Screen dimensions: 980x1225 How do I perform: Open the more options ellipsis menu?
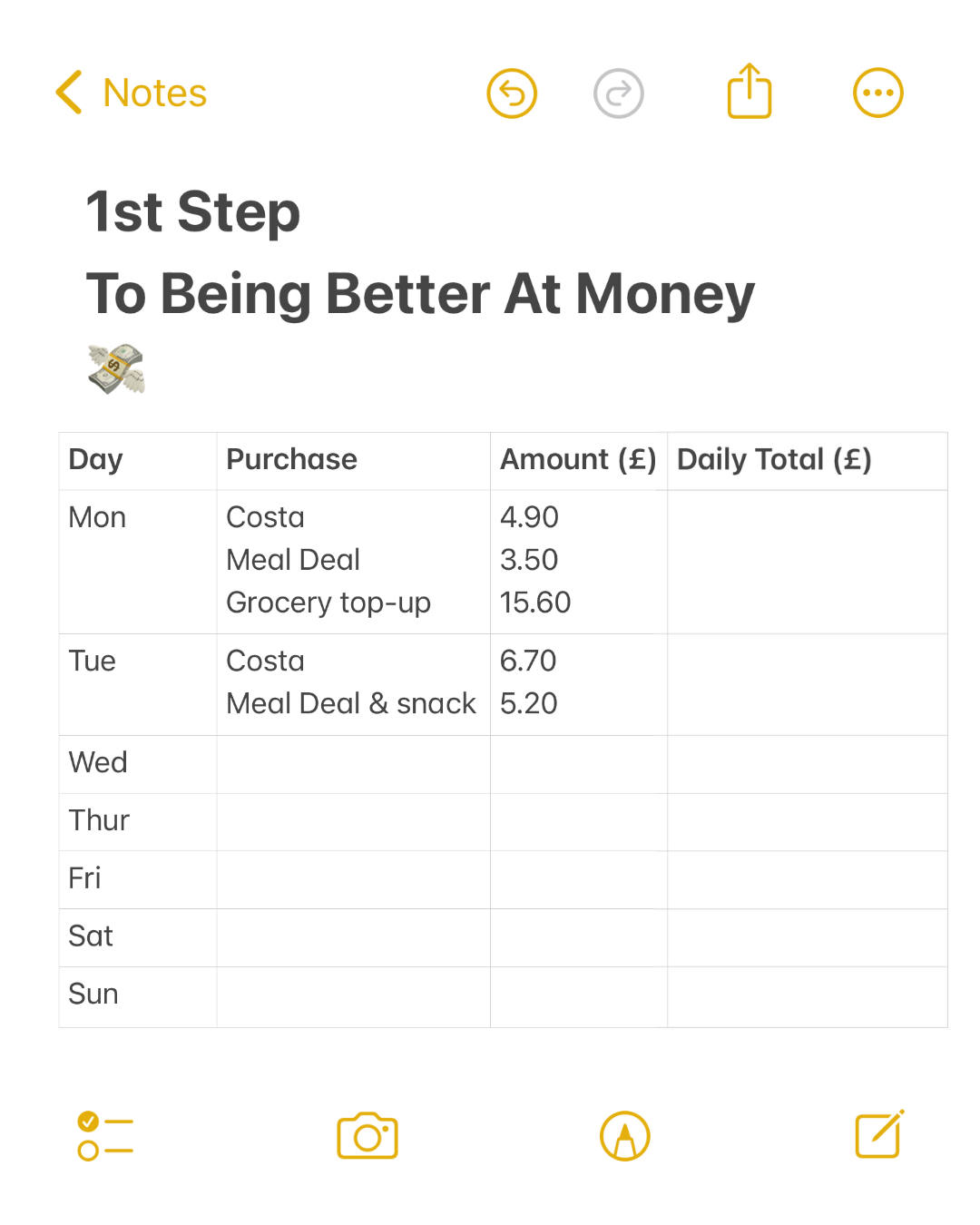[x=877, y=93]
